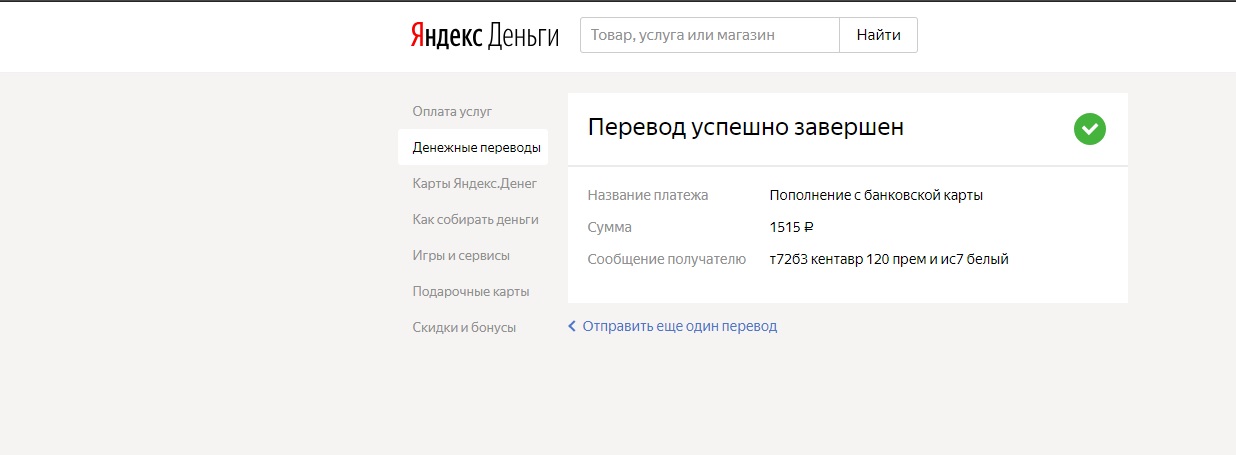Open the red Яндекс logo
The height and width of the screenshot is (455, 1236).
coord(446,35)
